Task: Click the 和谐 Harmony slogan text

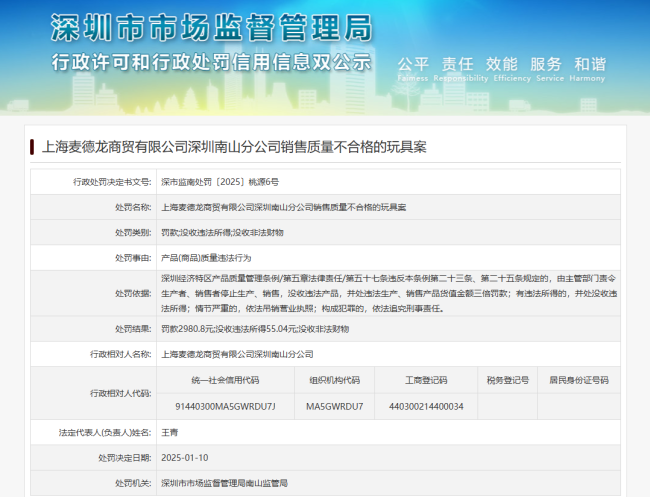Action: (x=587, y=69)
